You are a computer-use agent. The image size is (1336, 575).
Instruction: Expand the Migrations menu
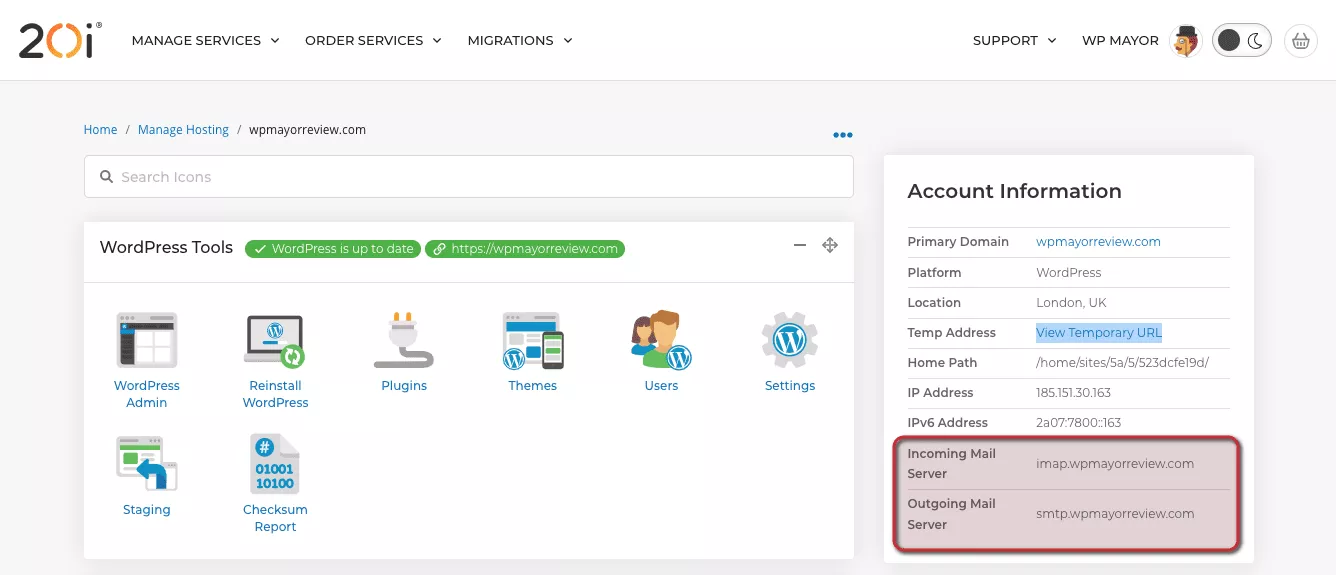click(520, 40)
